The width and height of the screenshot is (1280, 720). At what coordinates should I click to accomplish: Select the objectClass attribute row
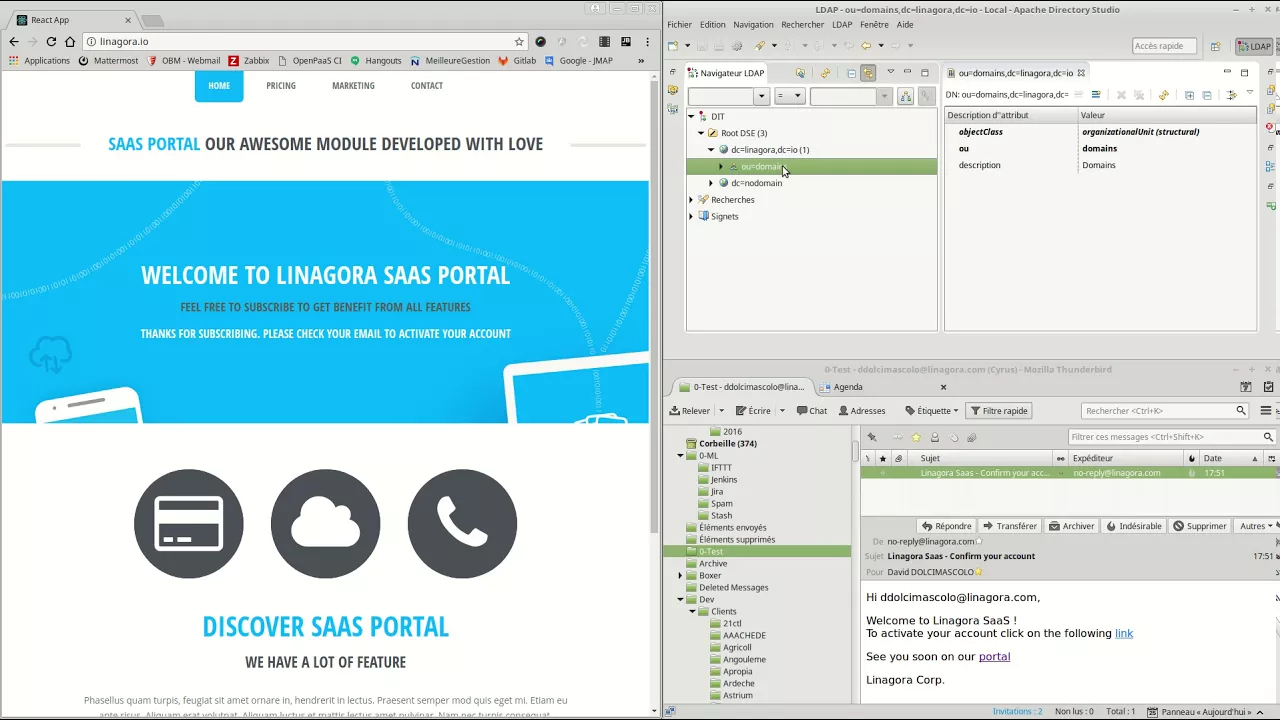[1100, 132]
